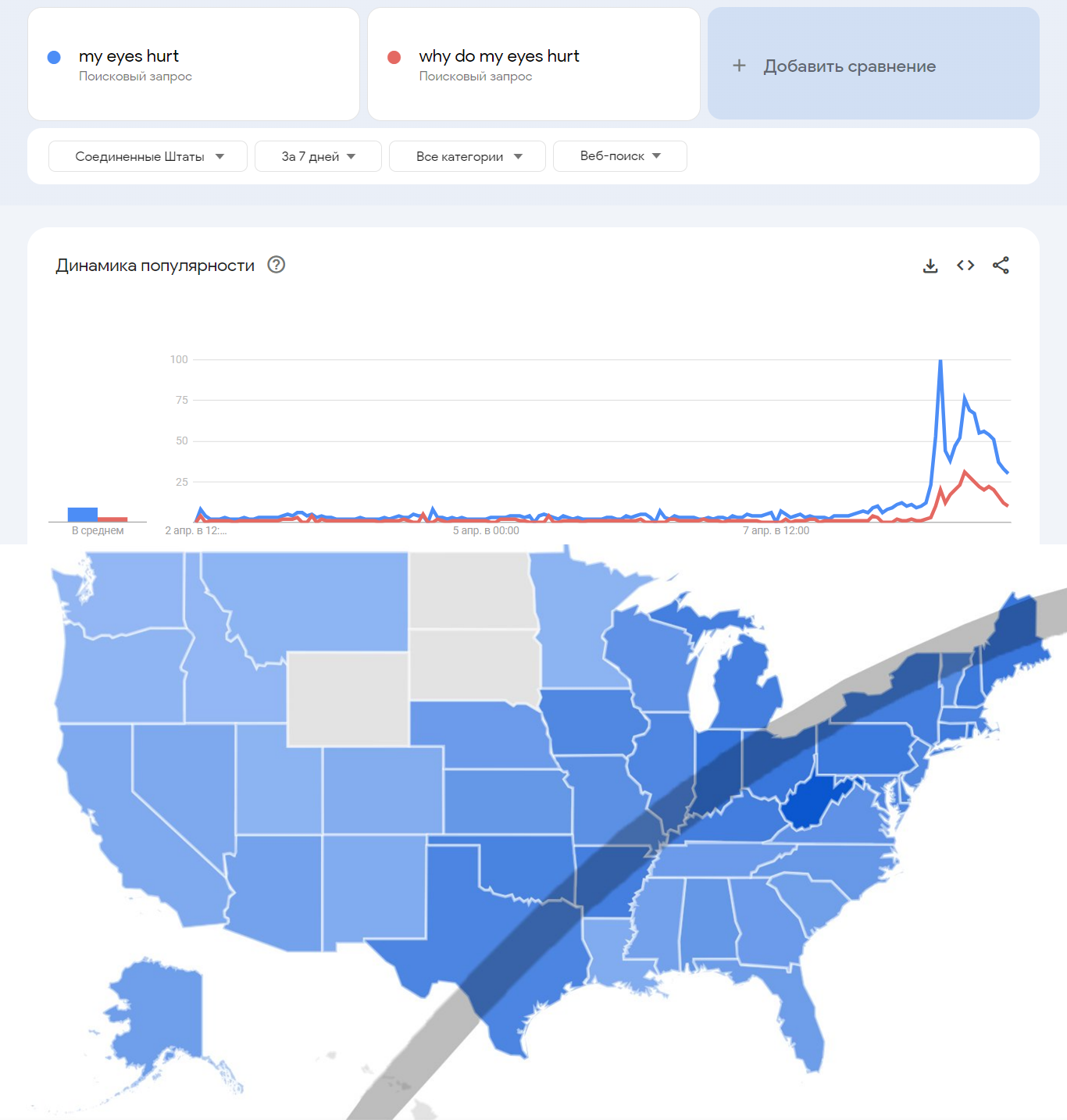Click the red dot of second query
This screenshot has width=1067, height=1120.
[394, 57]
